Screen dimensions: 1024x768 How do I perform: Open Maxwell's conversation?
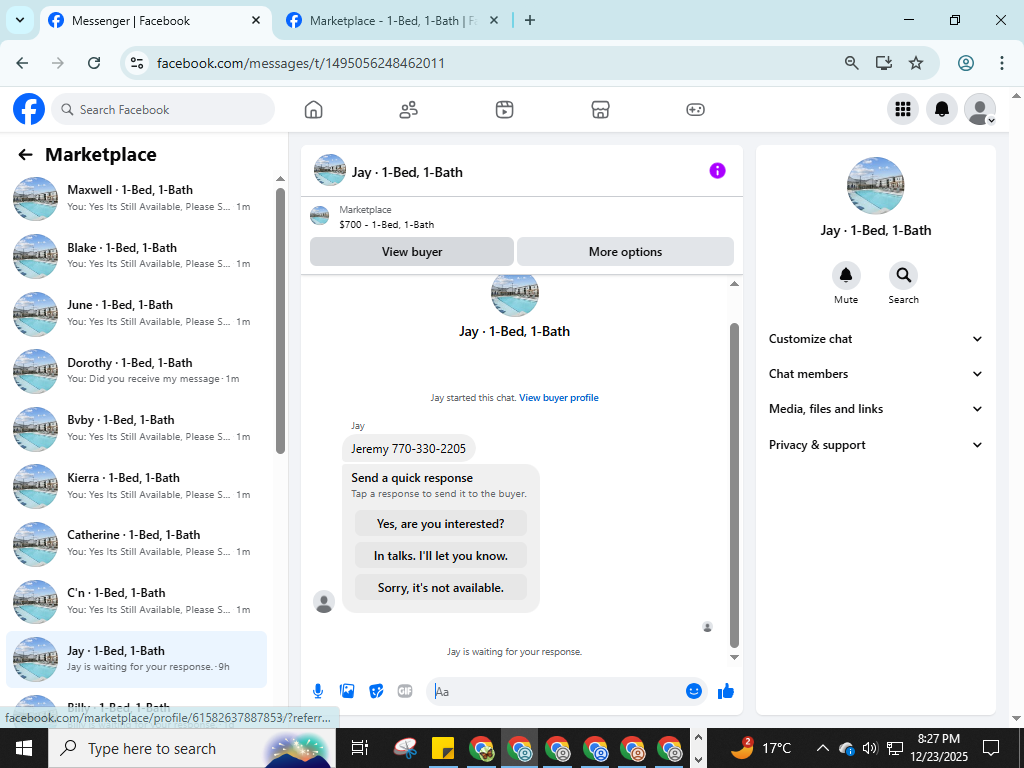[136, 197]
